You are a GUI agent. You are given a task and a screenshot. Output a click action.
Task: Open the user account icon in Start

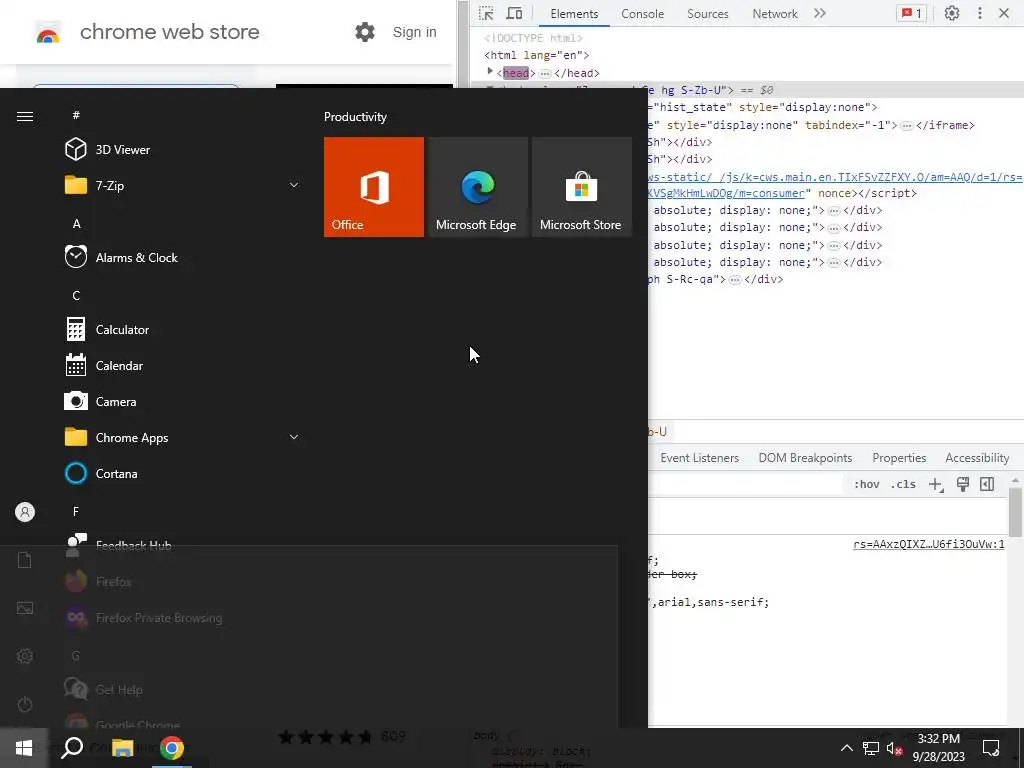tap(25, 512)
